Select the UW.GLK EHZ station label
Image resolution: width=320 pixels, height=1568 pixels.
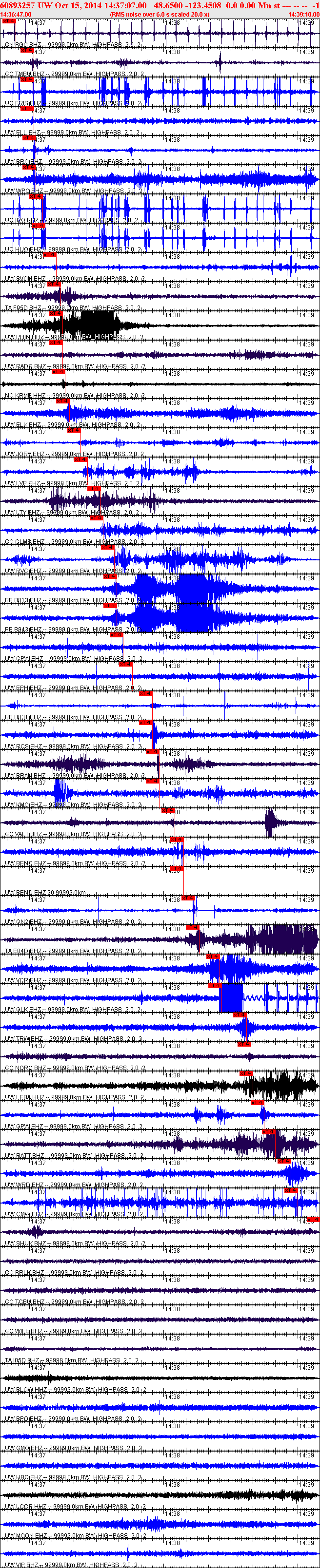73,1009
